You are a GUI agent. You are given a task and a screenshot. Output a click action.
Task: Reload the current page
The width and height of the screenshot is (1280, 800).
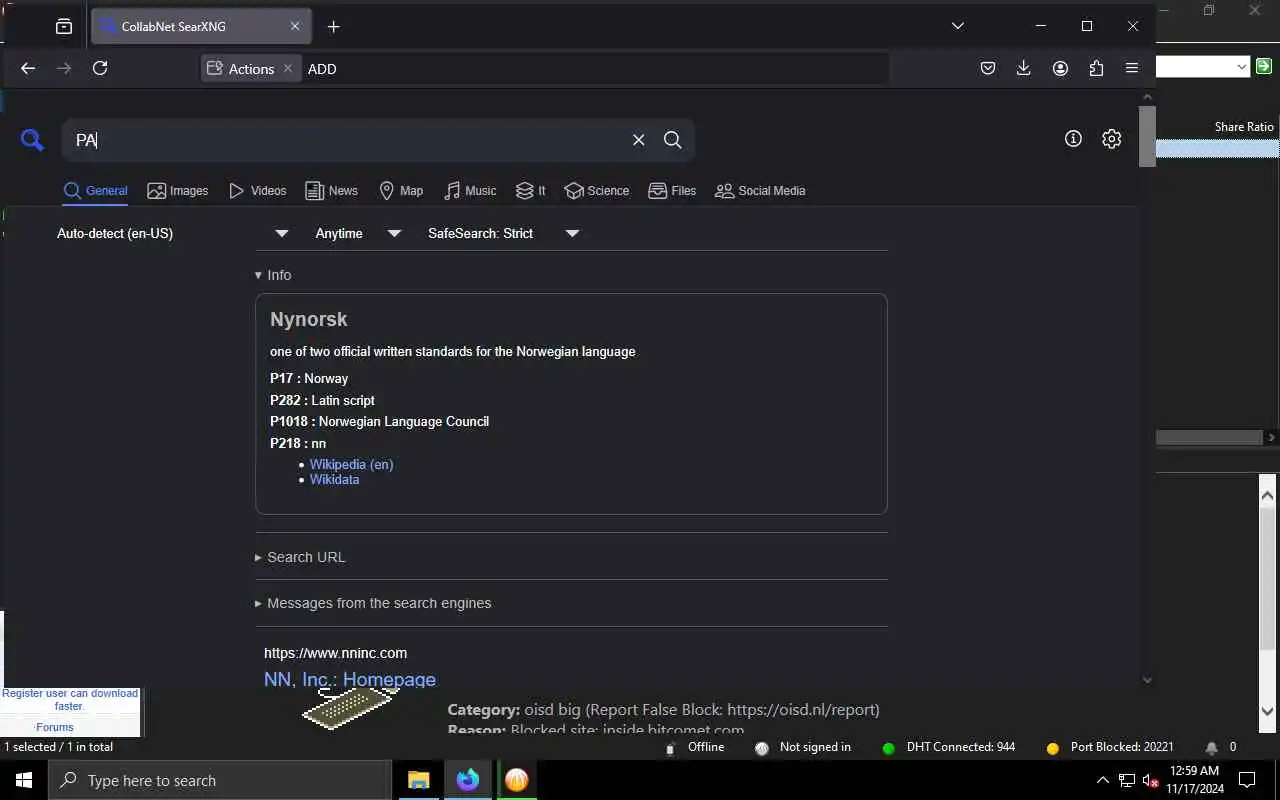pos(100,68)
